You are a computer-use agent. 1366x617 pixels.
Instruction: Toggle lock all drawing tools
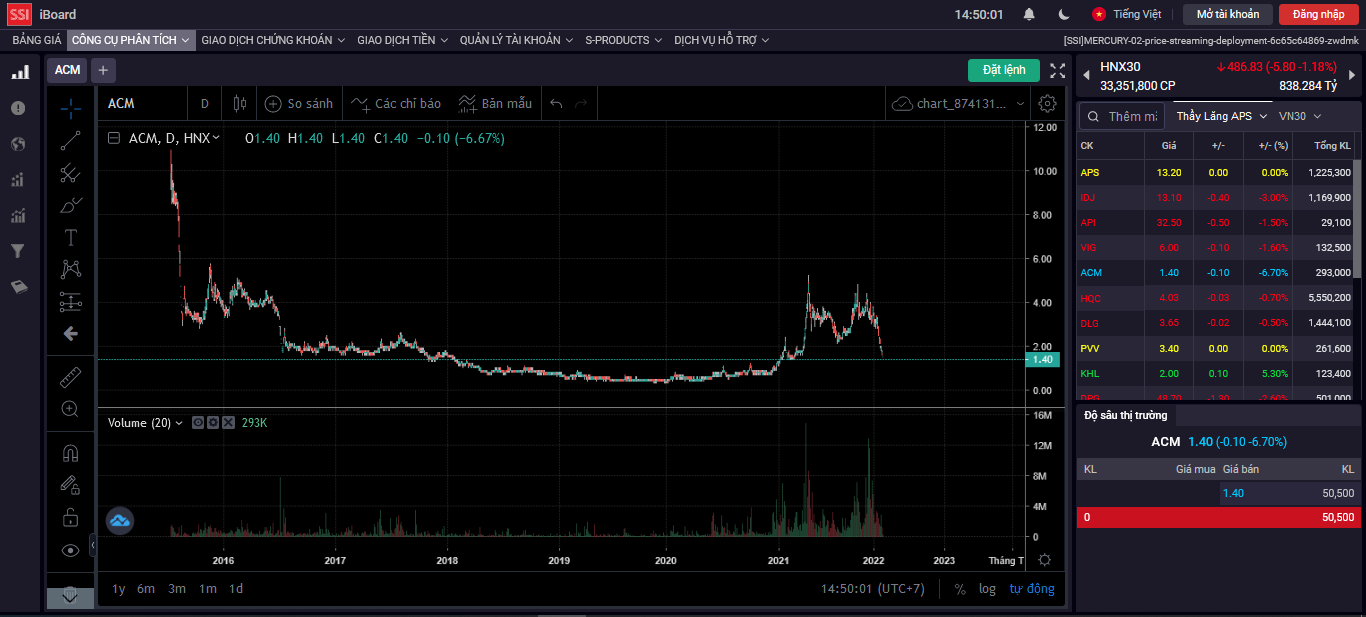[70, 517]
